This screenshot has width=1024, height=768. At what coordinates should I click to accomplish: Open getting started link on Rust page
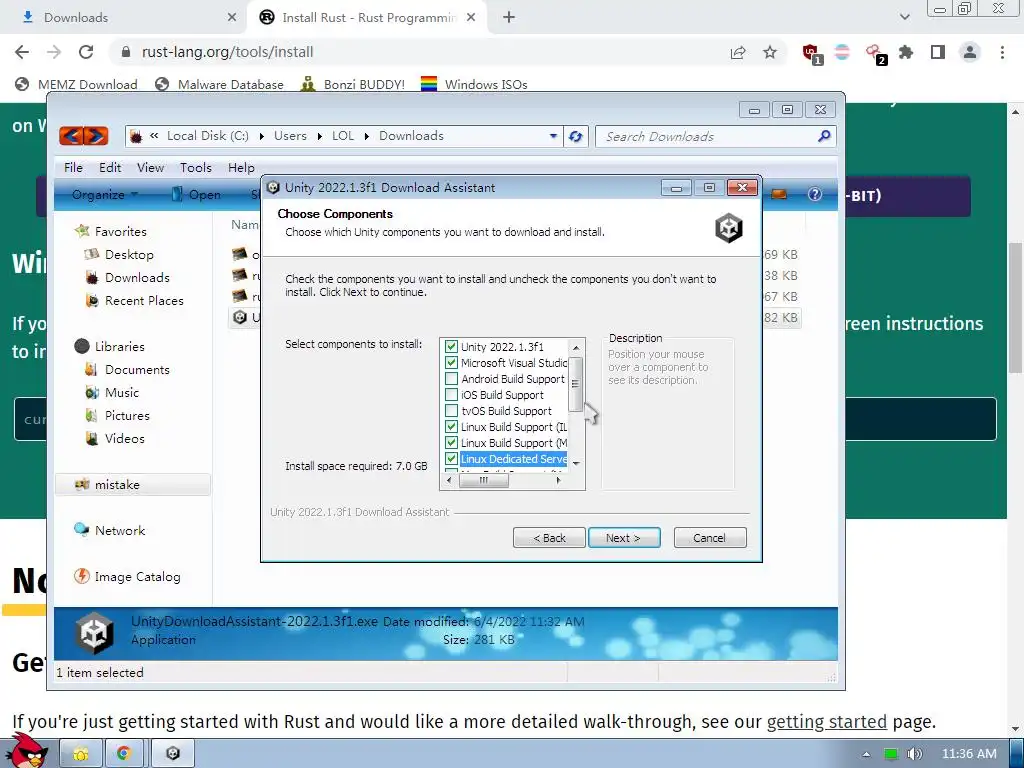tap(827, 722)
